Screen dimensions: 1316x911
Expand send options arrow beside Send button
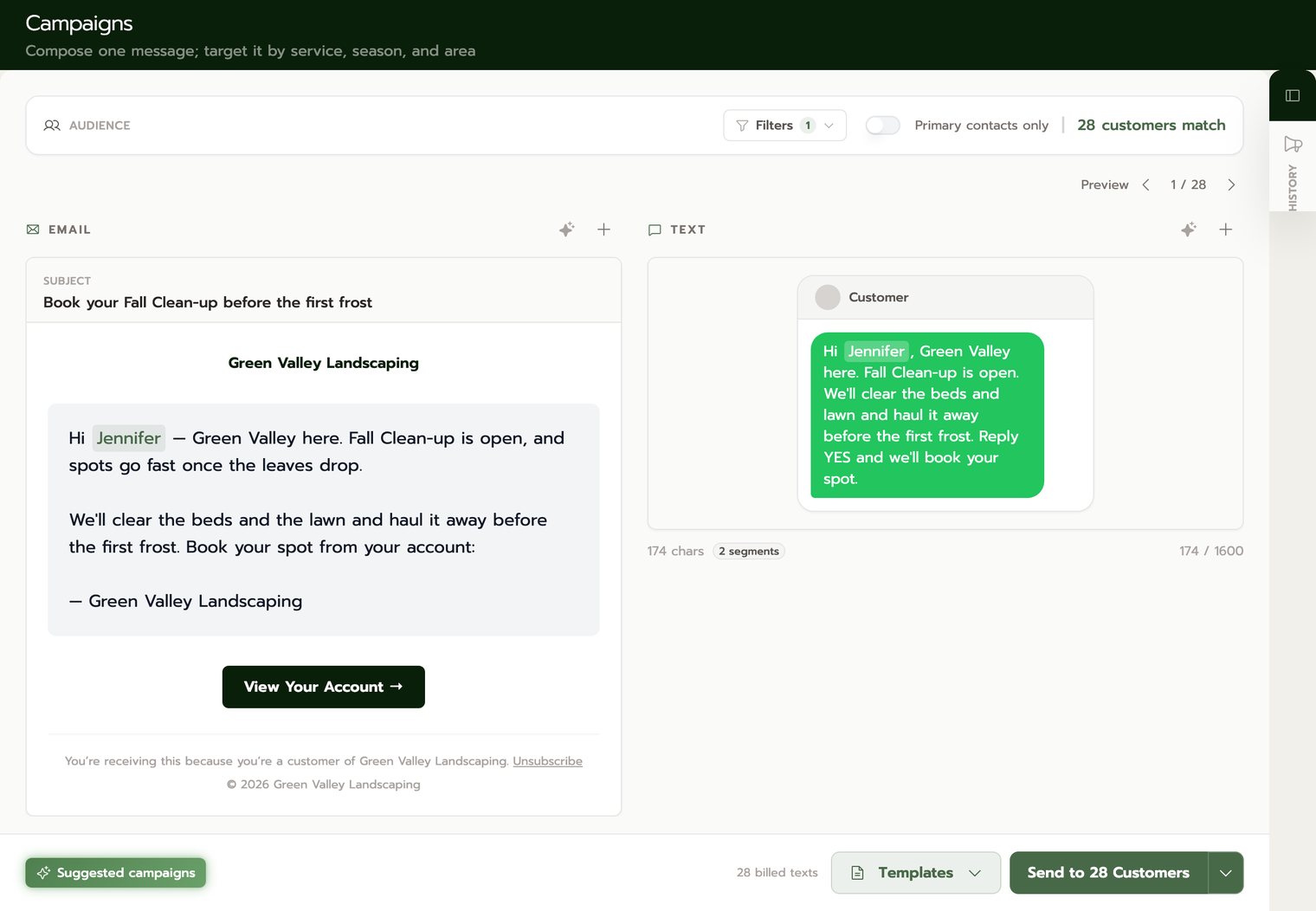coord(1226,873)
